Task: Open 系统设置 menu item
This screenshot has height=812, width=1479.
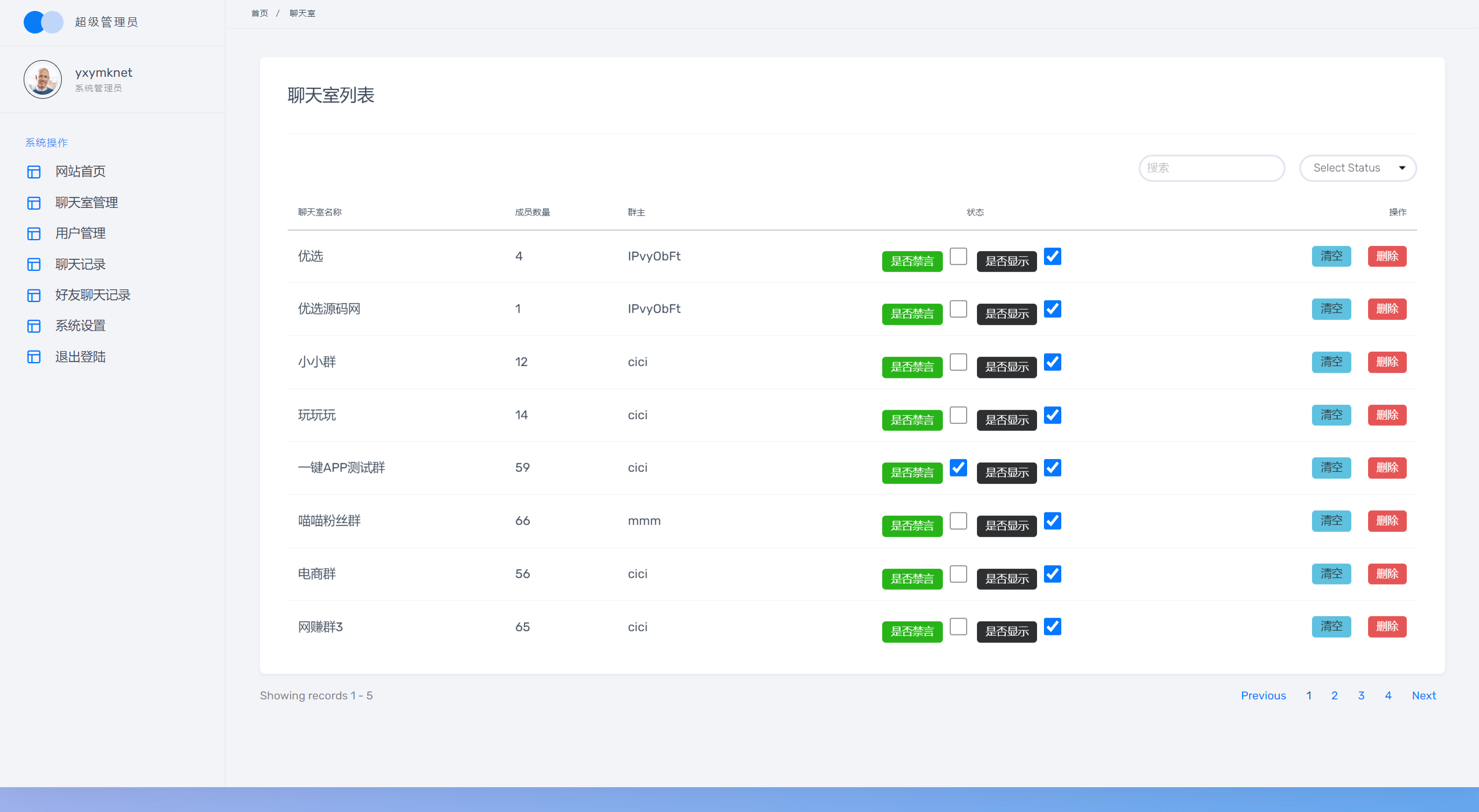Action: click(80, 326)
